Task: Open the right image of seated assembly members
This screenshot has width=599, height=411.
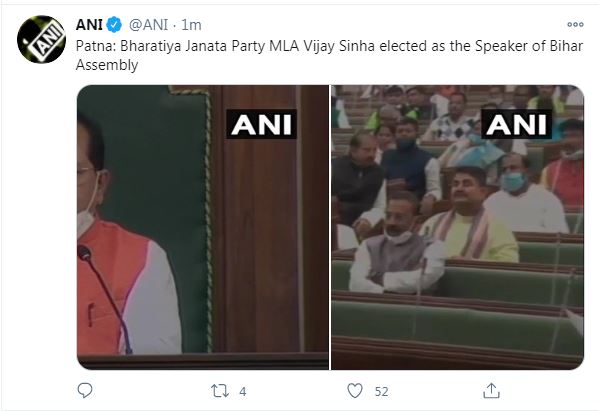Action: [x=458, y=227]
